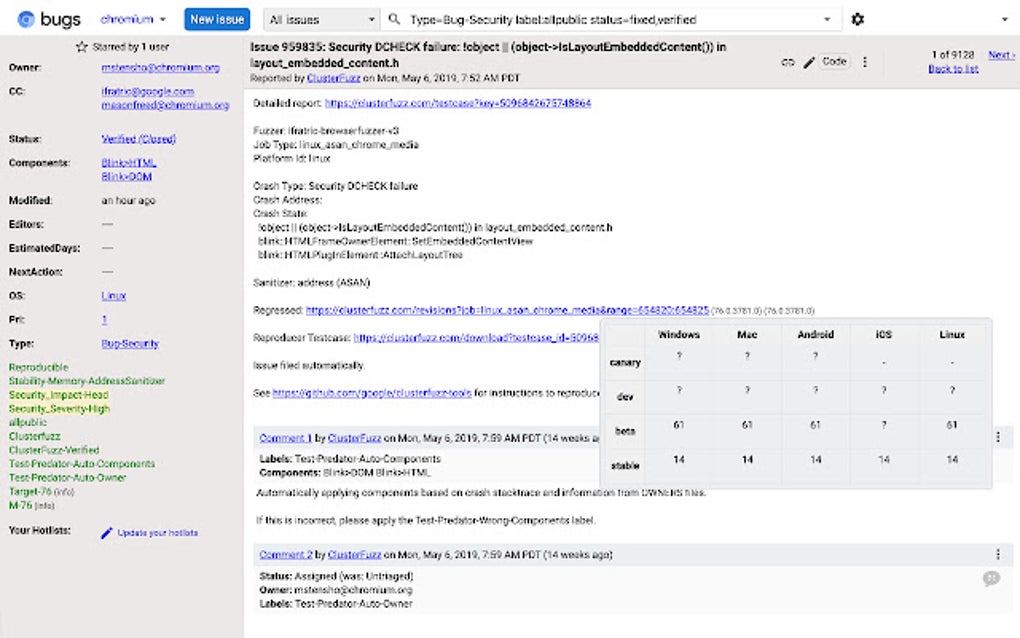Go to the Next issue link
Image resolution: width=1020 pixels, height=638 pixels.
click(x=1000, y=55)
